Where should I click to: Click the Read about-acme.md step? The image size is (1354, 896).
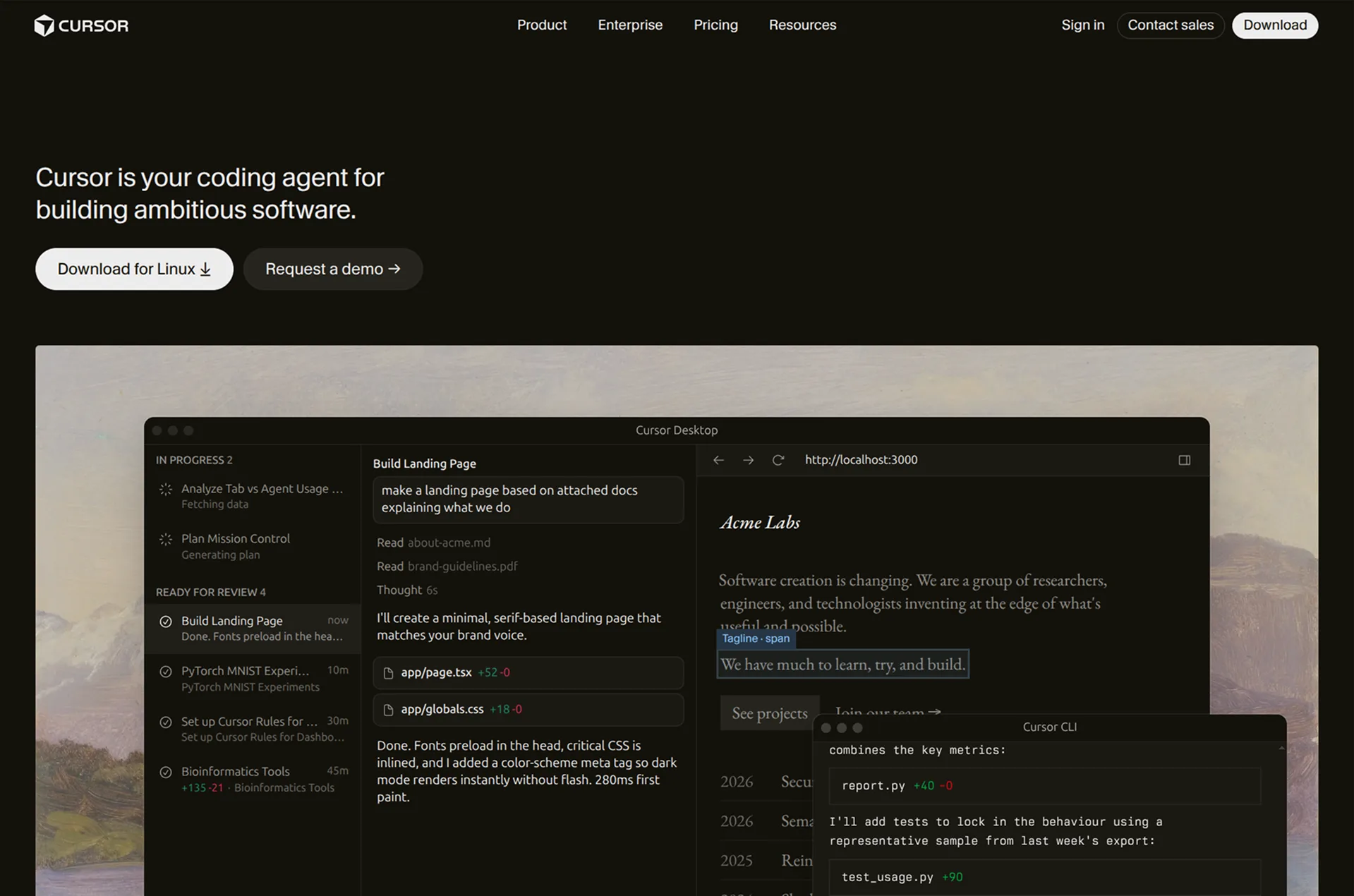tap(433, 543)
